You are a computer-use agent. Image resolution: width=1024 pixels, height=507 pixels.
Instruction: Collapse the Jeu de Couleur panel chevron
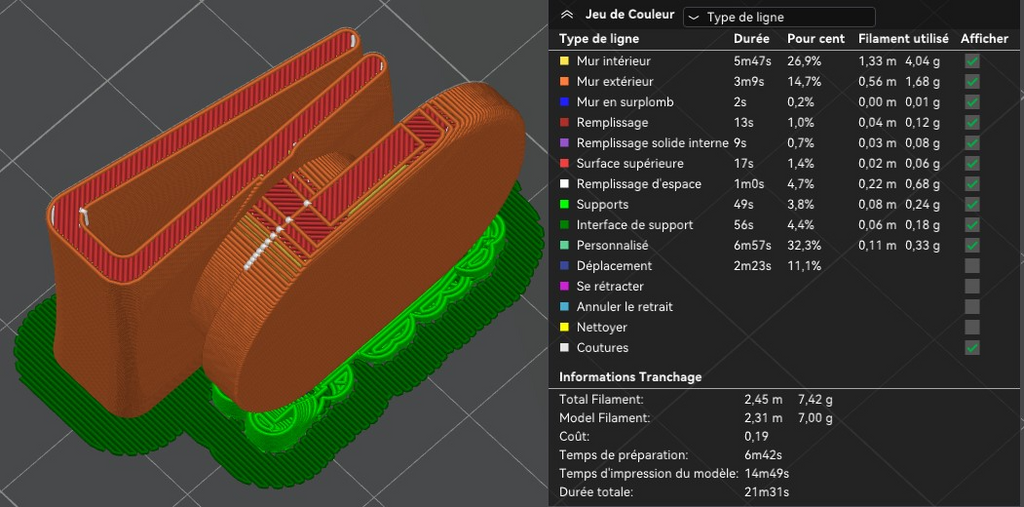[x=567, y=15]
